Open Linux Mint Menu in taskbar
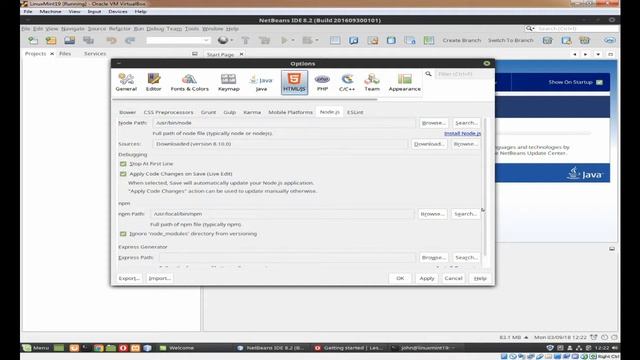The height and width of the screenshot is (360, 640). point(36,348)
